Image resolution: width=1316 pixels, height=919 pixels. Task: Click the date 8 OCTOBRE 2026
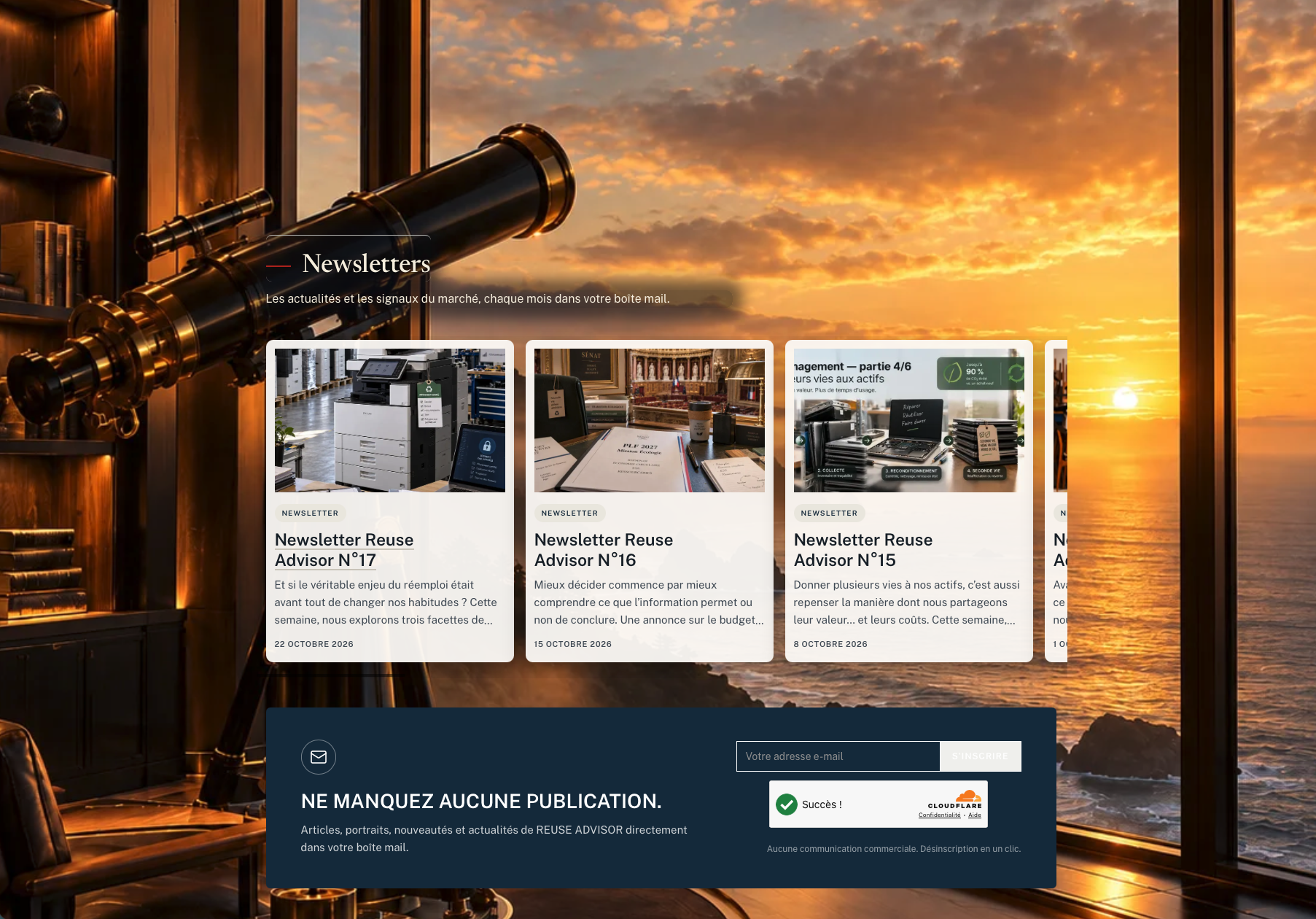click(830, 644)
